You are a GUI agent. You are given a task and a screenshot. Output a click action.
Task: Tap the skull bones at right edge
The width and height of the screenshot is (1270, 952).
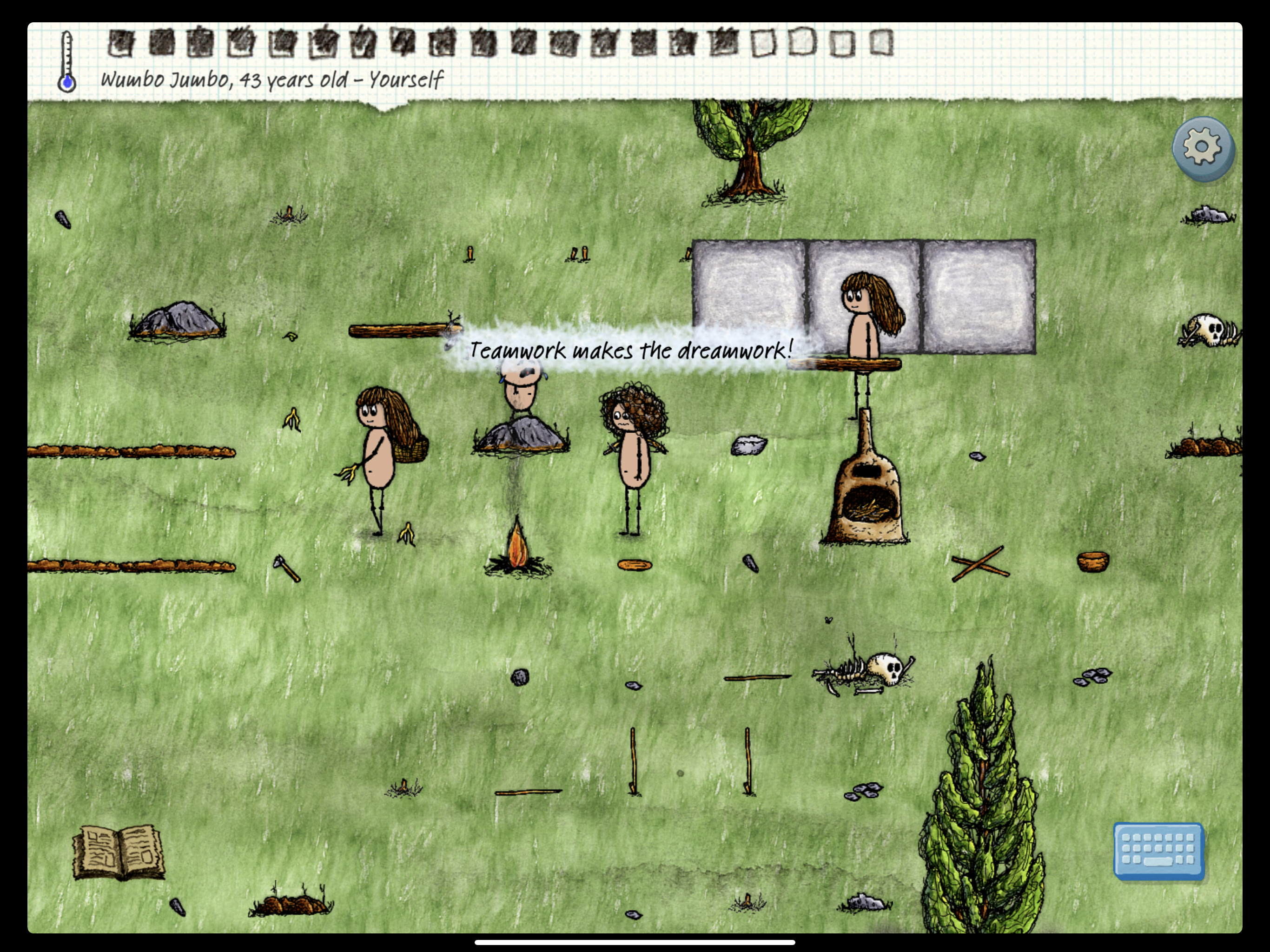(1210, 331)
